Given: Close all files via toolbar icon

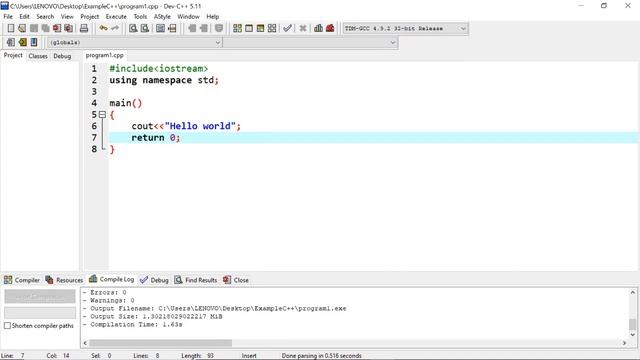Looking at the screenshot, I should coord(69,28).
